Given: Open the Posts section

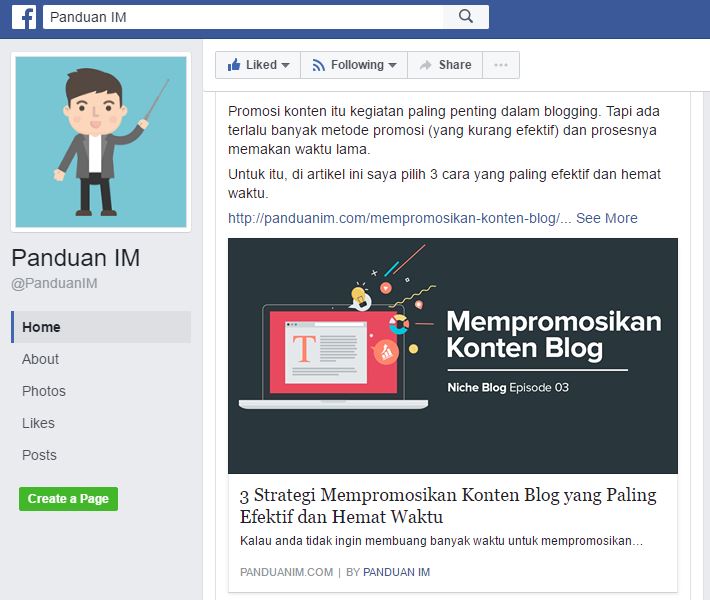Looking at the screenshot, I should 39,455.
